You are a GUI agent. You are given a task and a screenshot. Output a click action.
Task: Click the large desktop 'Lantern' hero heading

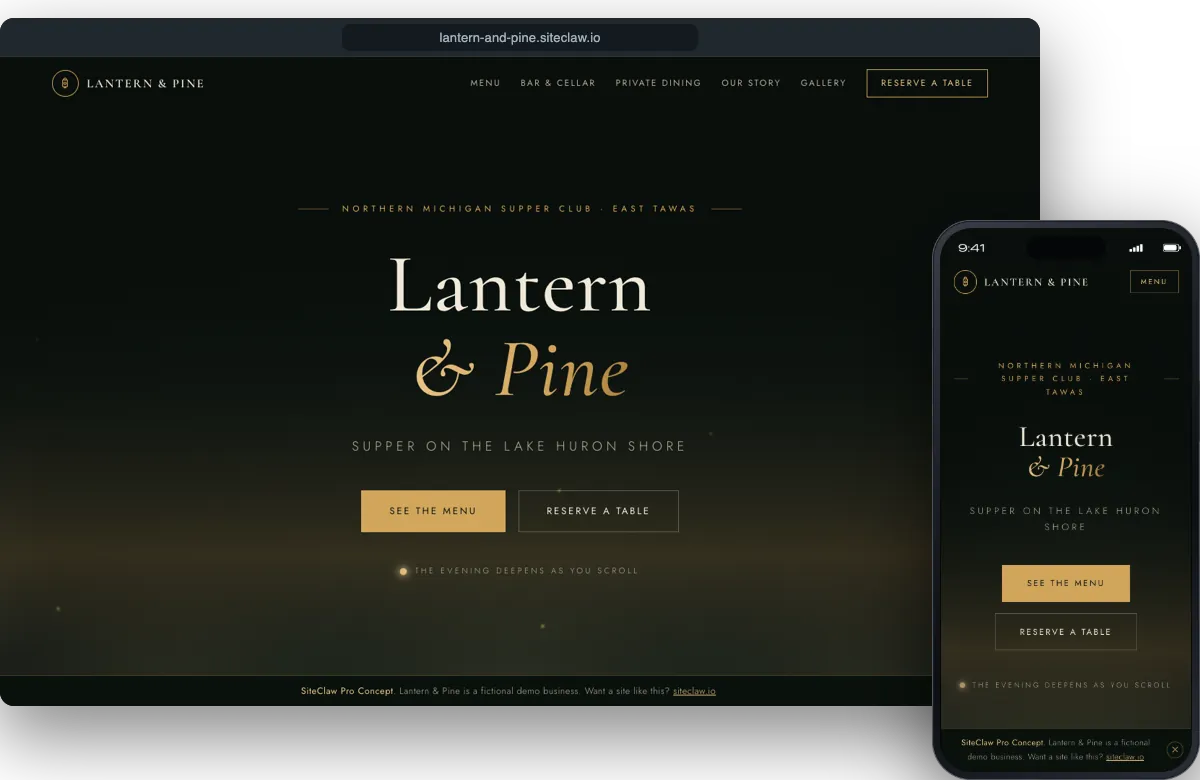[520, 285]
